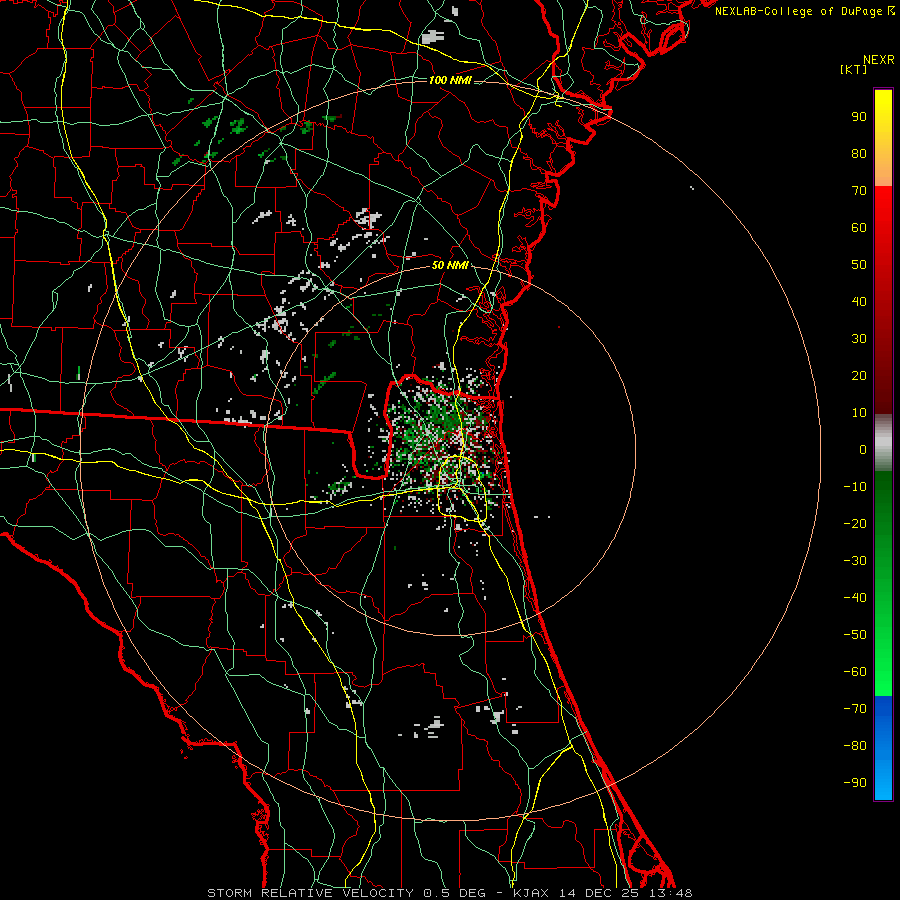Click the 0.5 DEG elevation text
Screen dimensions: 900x900
pos(455,893)
